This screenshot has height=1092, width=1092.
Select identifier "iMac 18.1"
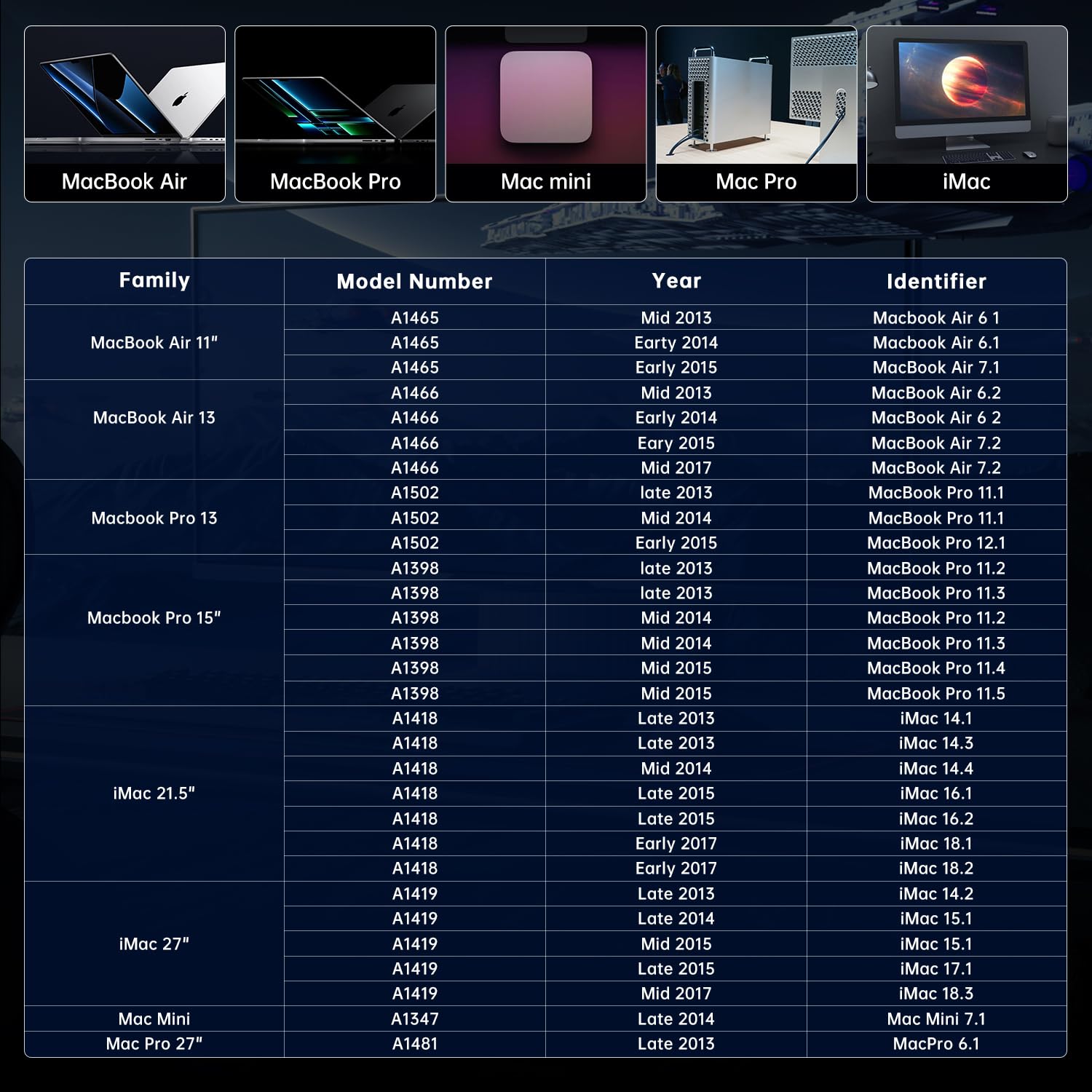tap(936, 844)
